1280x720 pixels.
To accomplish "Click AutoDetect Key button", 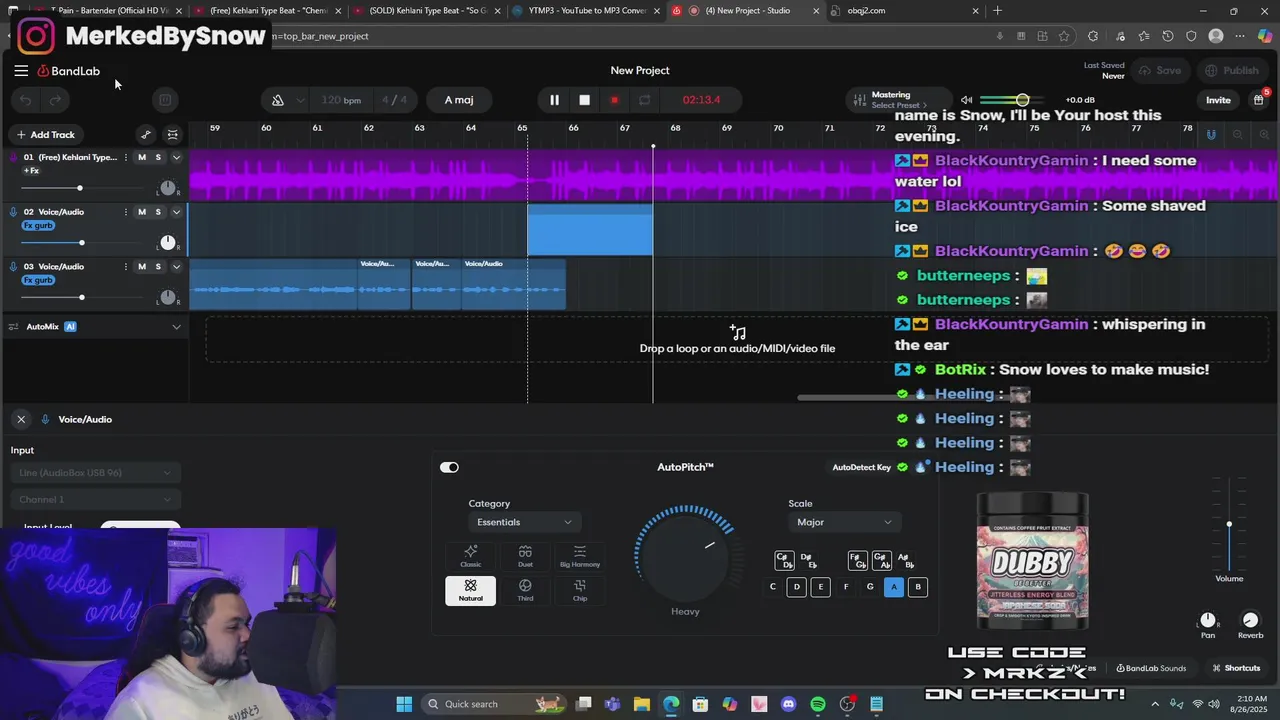I will (862, 467).
